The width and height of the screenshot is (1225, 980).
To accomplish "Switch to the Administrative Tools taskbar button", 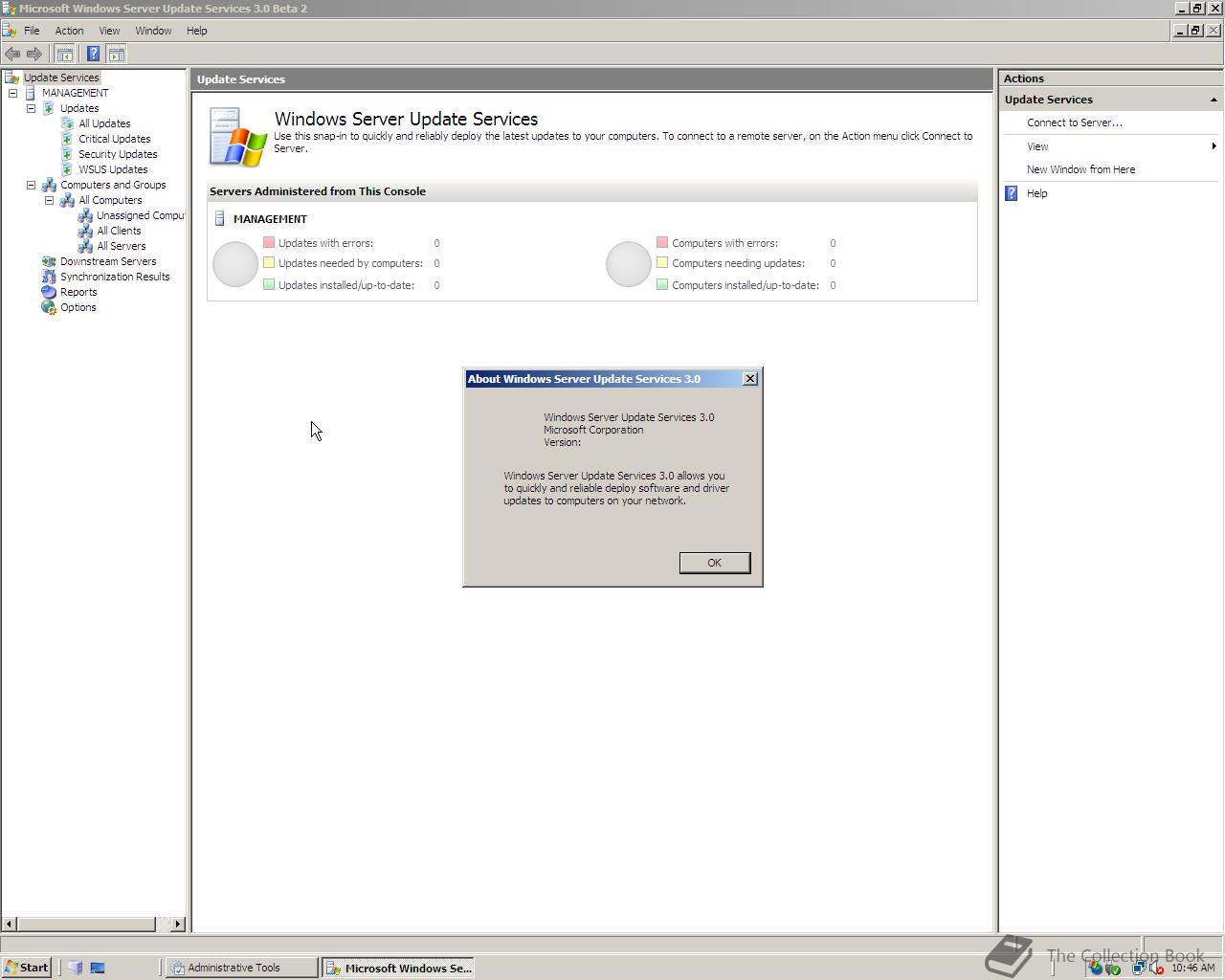I will (x=241, y=968).
